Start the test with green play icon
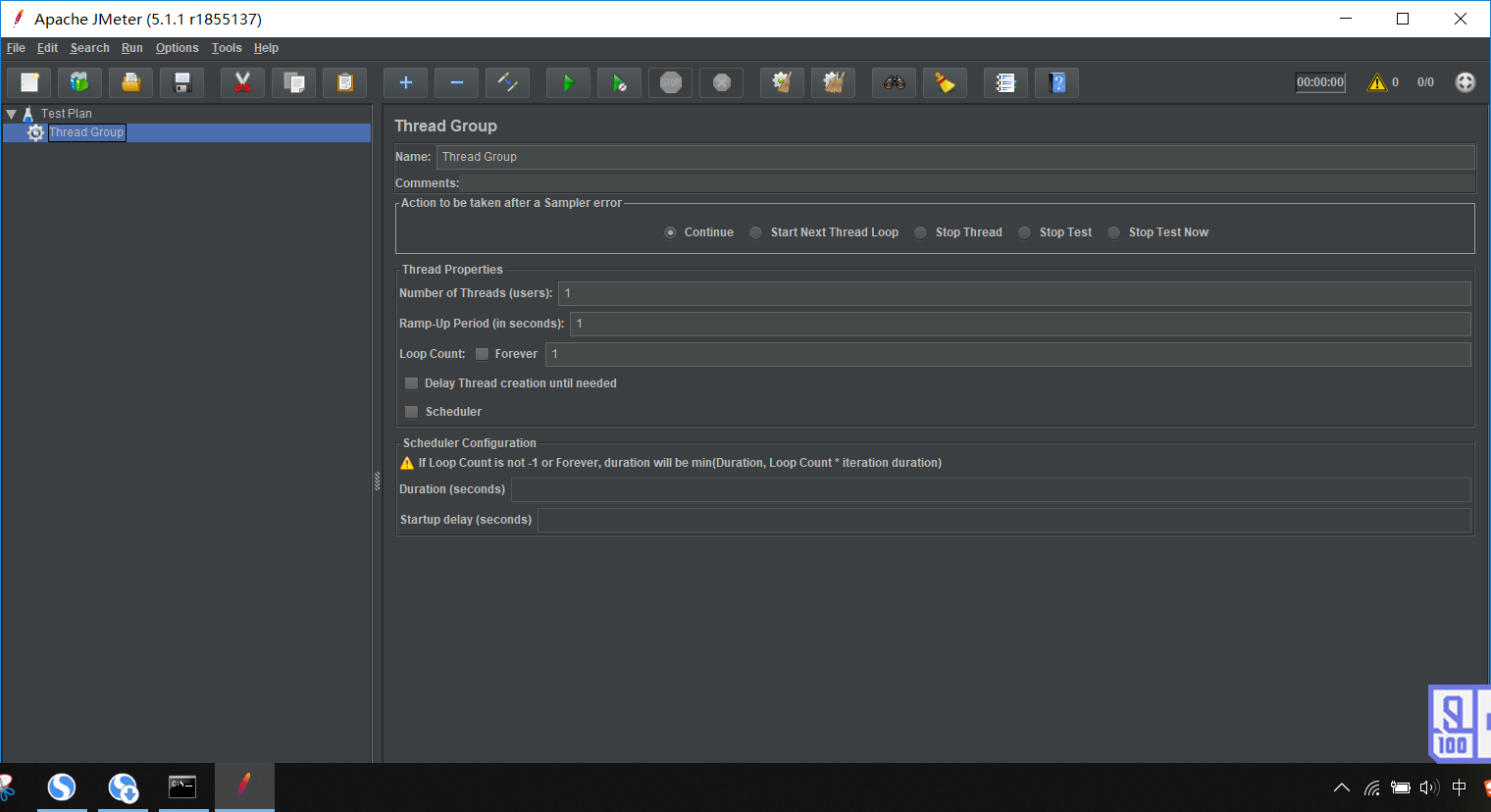 coord(568,82)
